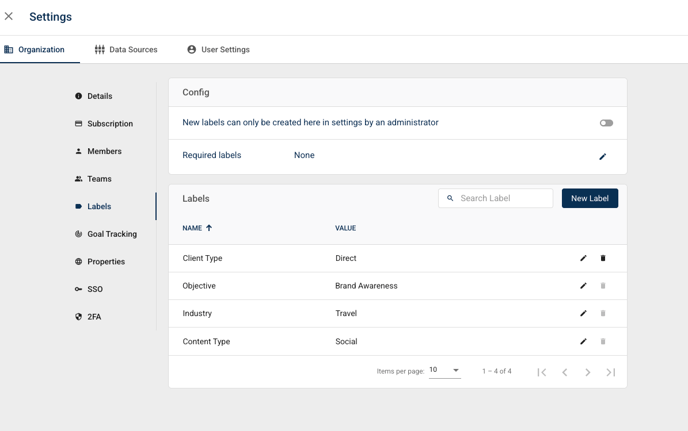Viewport: 688px width, 431px height.
Task: Toggle admin-only label creation switch
Action: tap(606, 123)
